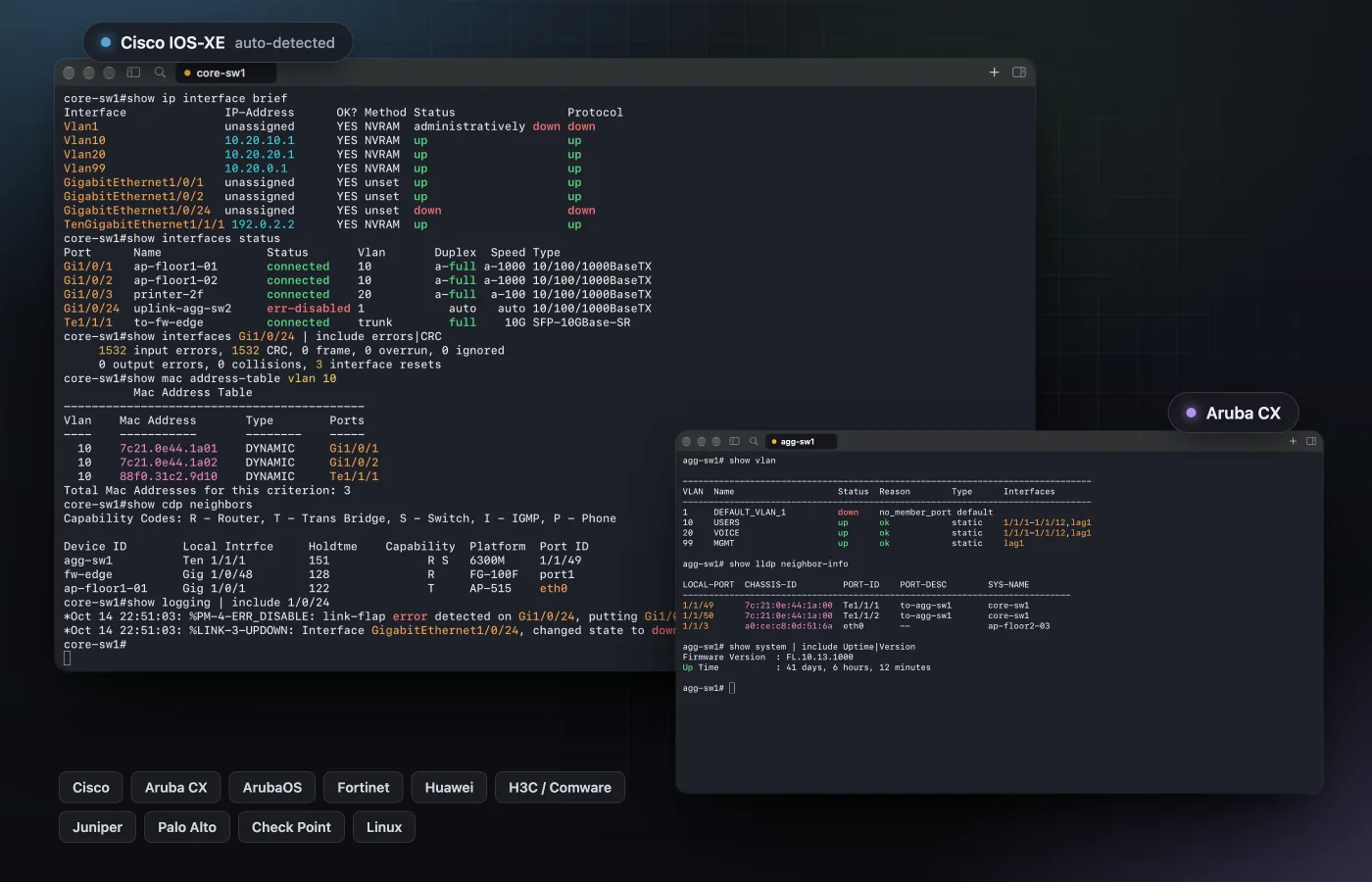Select the Linux platform chip
Screen dimensions: 1372x882
(384, 827)
